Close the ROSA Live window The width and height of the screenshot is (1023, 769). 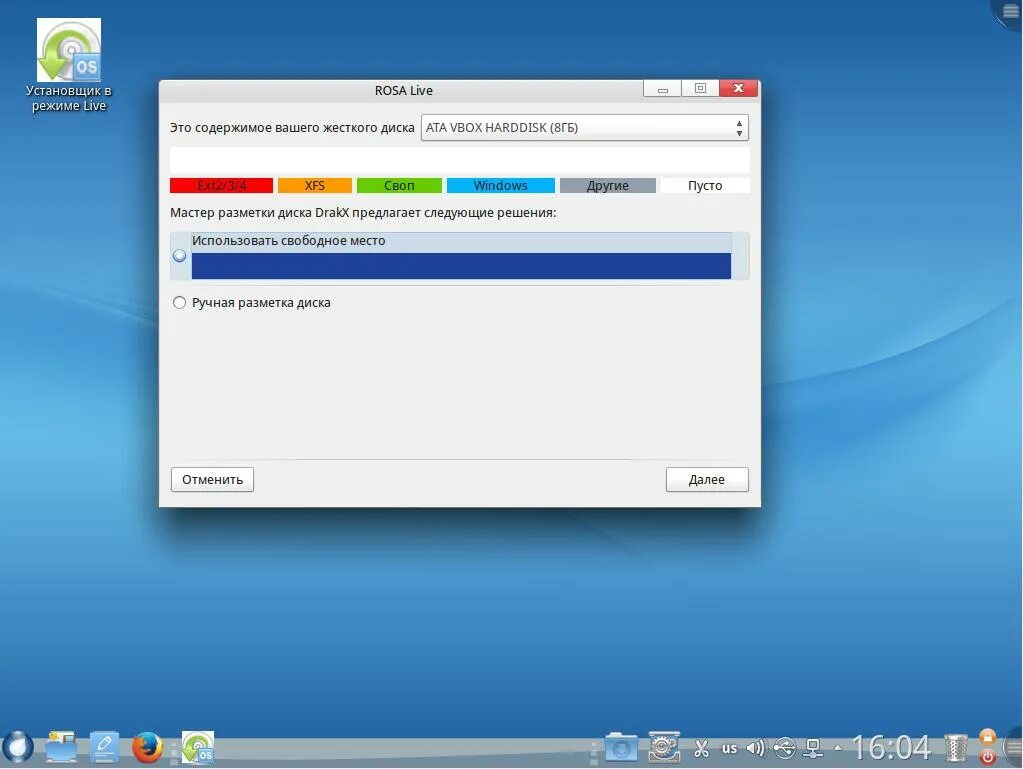coord(739,89)
